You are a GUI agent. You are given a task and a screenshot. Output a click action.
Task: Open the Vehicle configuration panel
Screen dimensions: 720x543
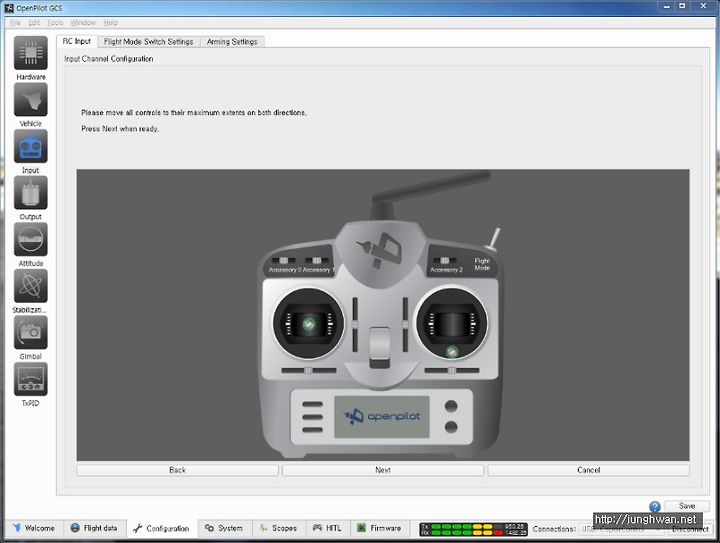click(x=30, y=99)
